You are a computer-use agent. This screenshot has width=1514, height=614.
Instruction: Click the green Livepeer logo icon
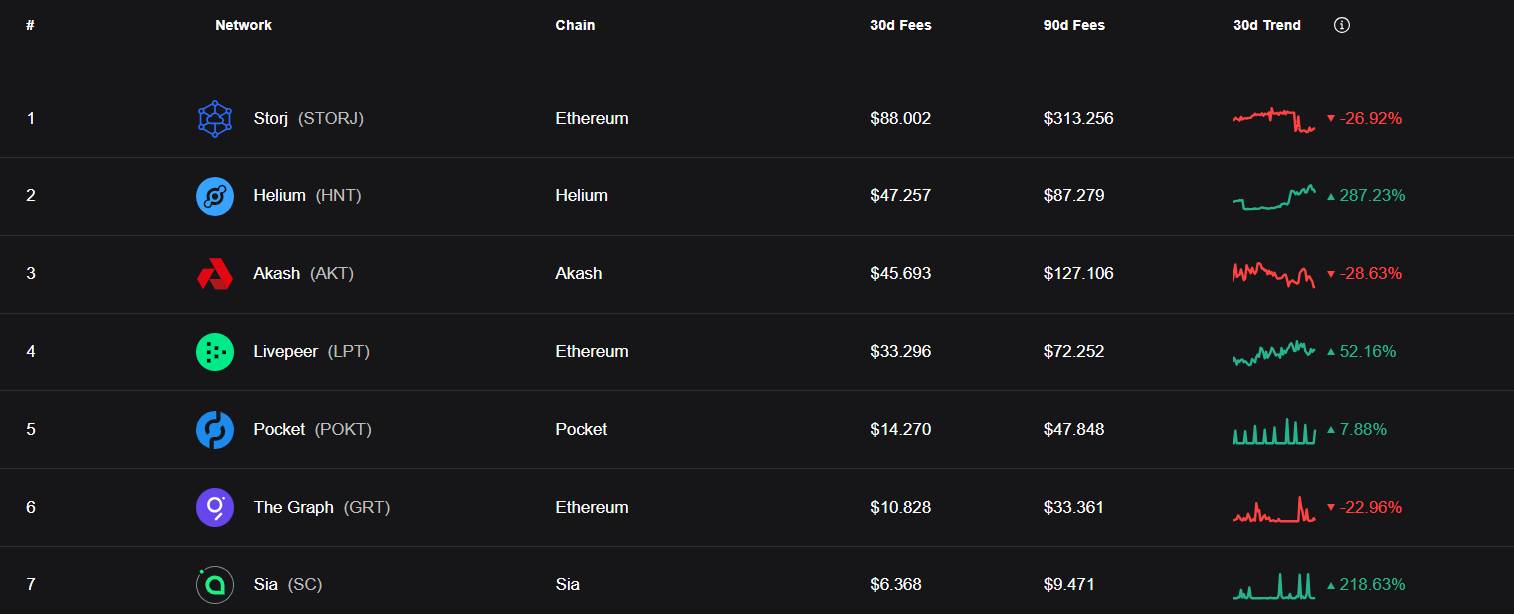click(215, 352)
